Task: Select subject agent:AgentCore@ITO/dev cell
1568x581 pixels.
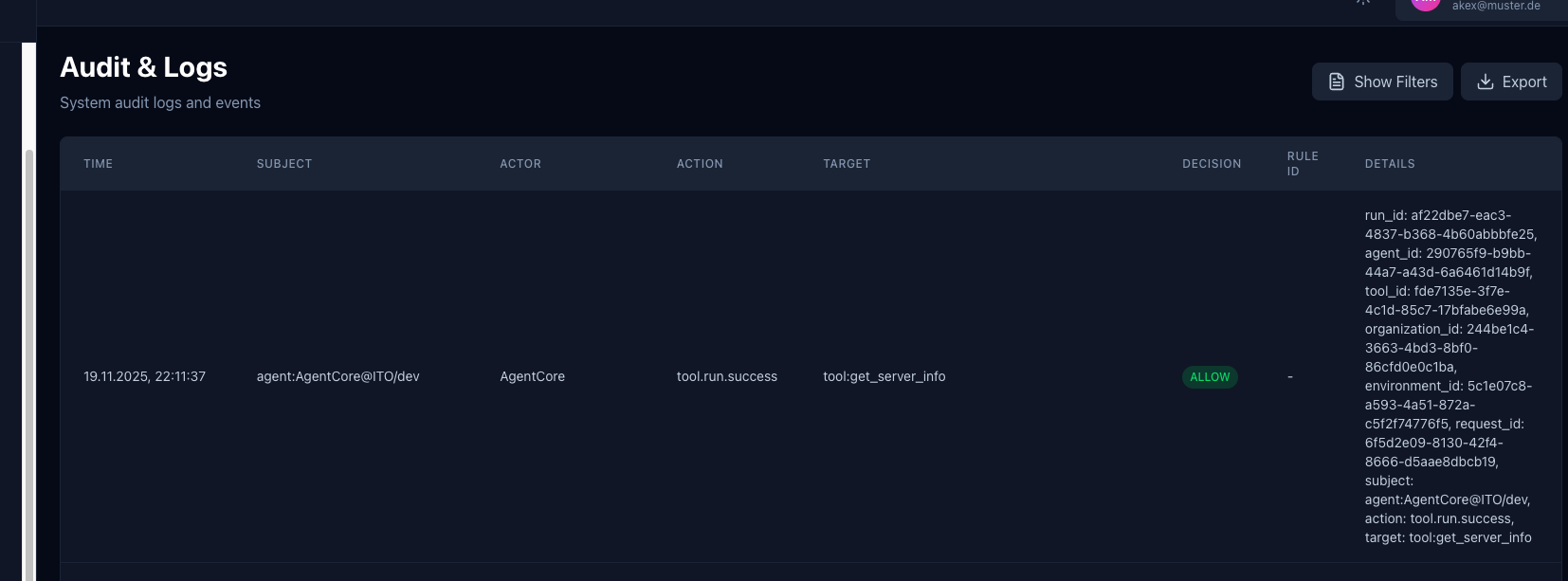Action: (337, 376)
